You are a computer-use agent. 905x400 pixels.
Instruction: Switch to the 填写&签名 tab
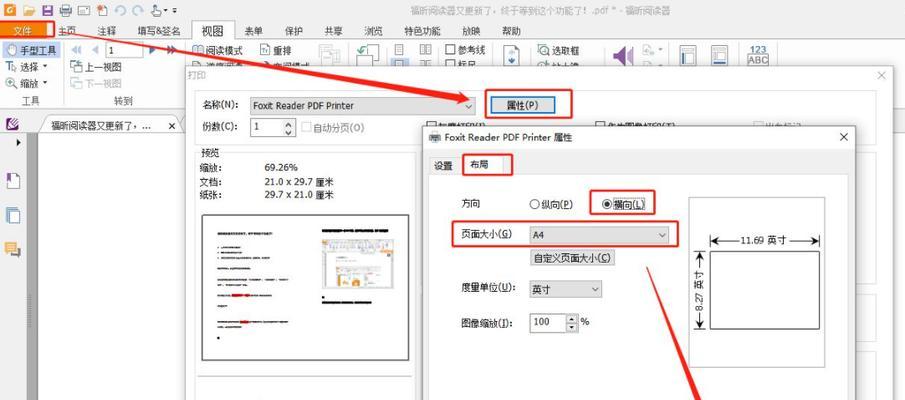tap(159, 31)
